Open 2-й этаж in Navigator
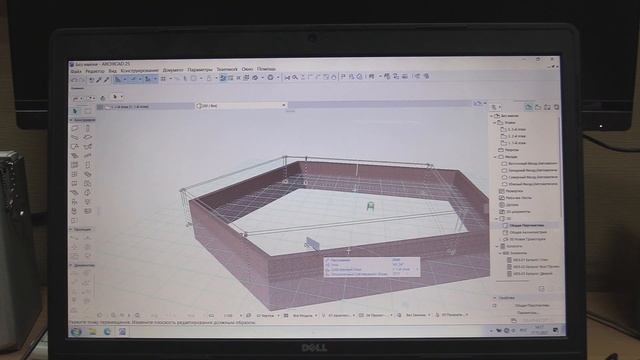Viewport: 640px width, 360px height. pos(513,136)
